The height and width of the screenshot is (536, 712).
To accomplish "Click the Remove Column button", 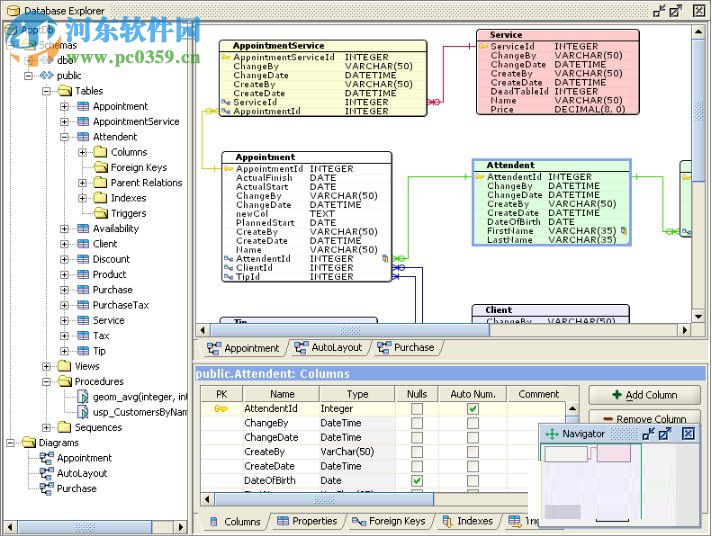I will coord(644,418).
